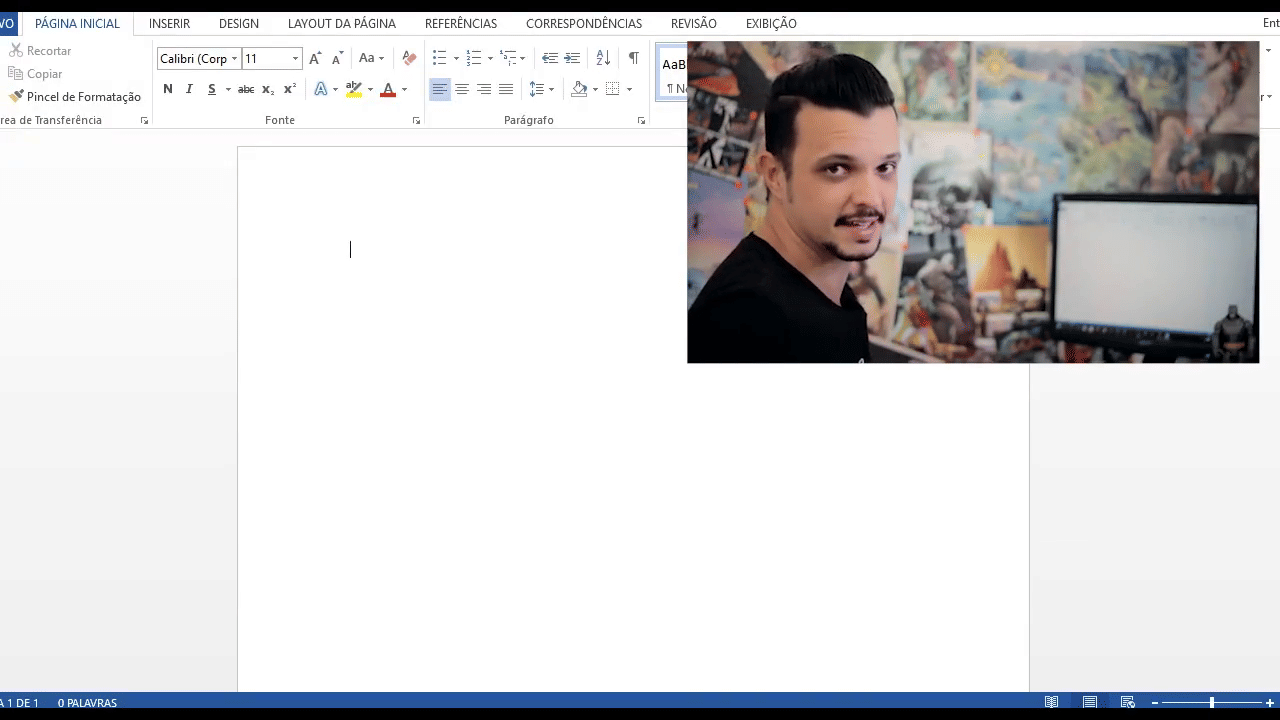The height and width of the screenshot is (720, 1280).
Task: Click the increase indent icon
Action: 572,58
